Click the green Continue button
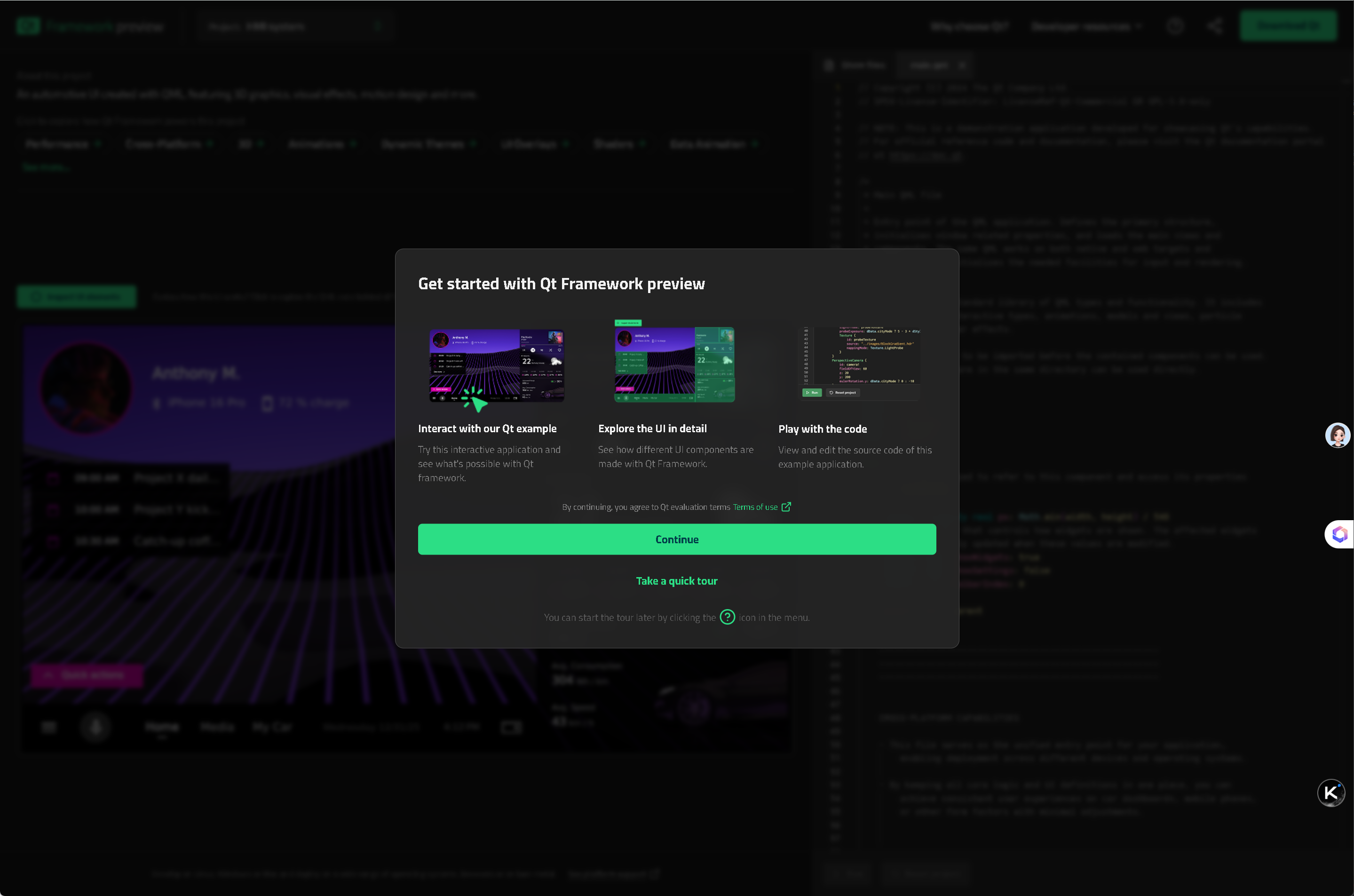This screenshot has height=896, width=1354. click(676, 539)
